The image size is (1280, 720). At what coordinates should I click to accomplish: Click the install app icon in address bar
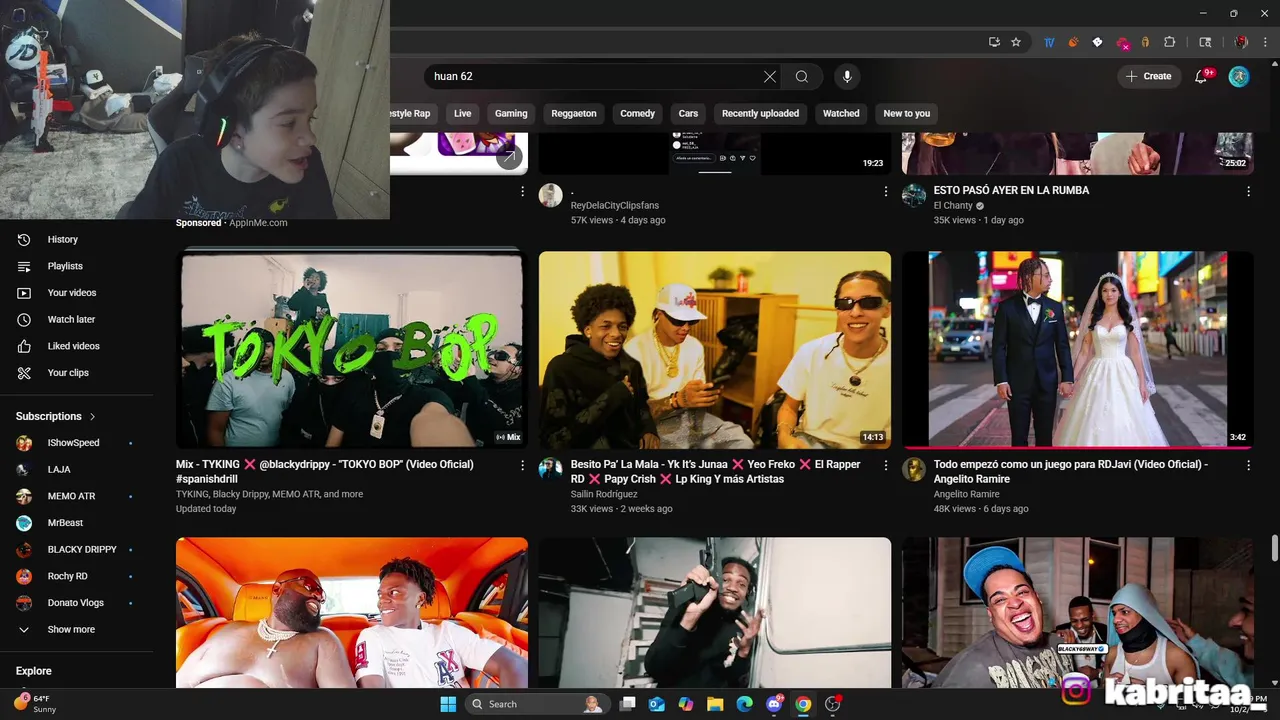(x=994, y=42)
